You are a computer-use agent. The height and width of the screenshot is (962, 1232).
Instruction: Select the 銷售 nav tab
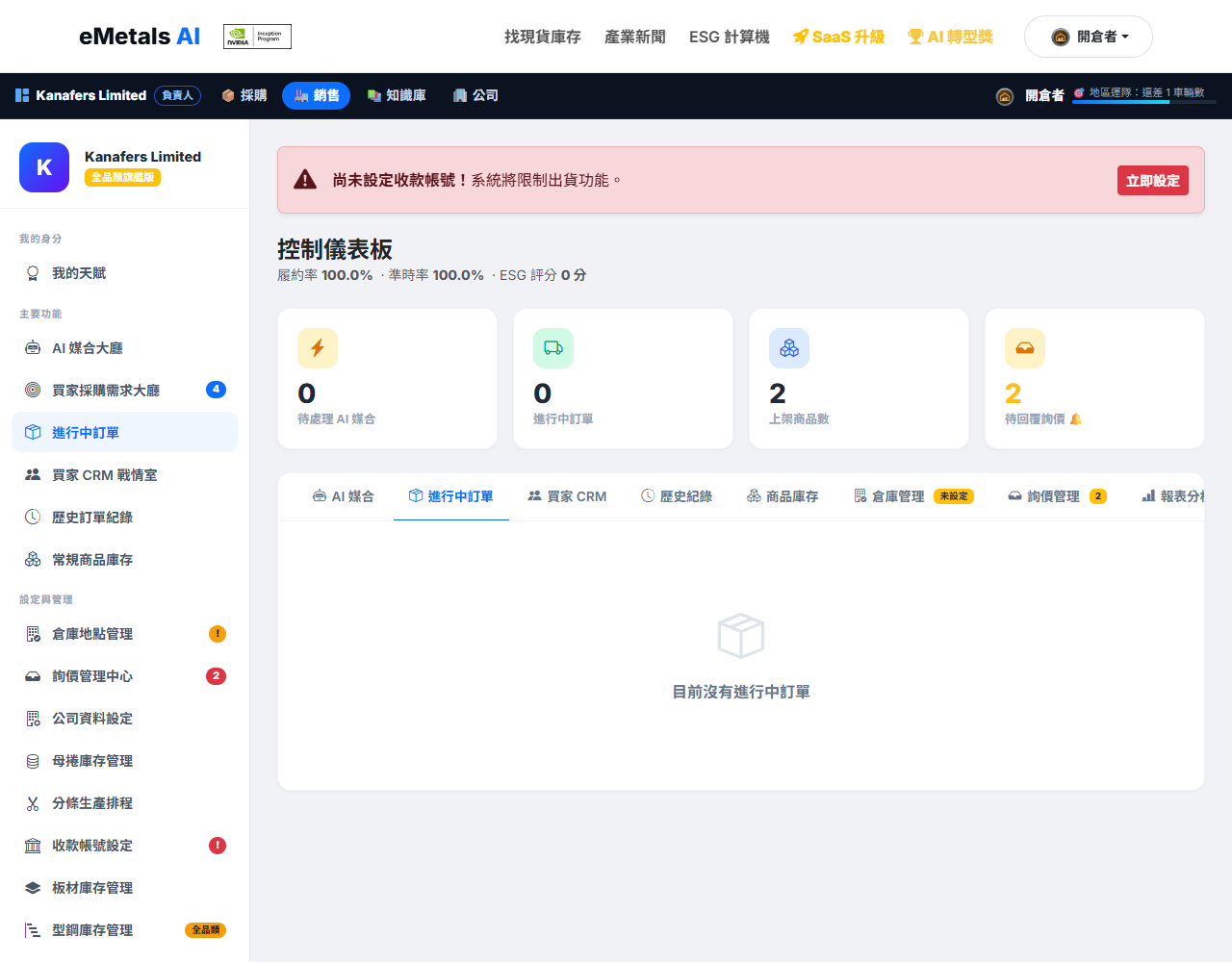(317, 95)
